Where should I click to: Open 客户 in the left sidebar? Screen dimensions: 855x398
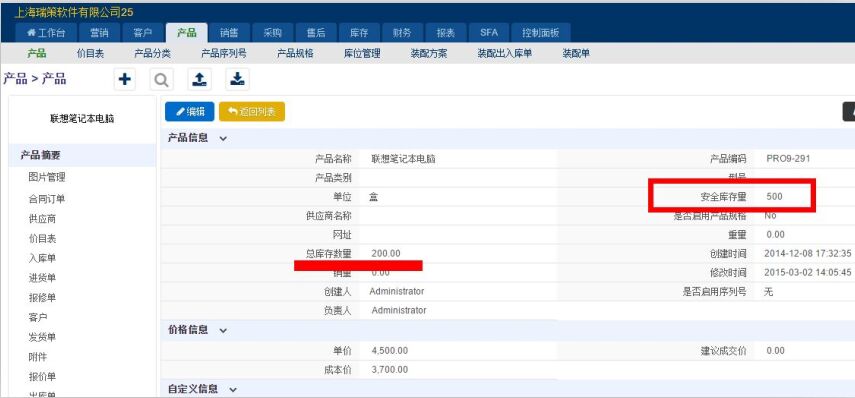38,317
